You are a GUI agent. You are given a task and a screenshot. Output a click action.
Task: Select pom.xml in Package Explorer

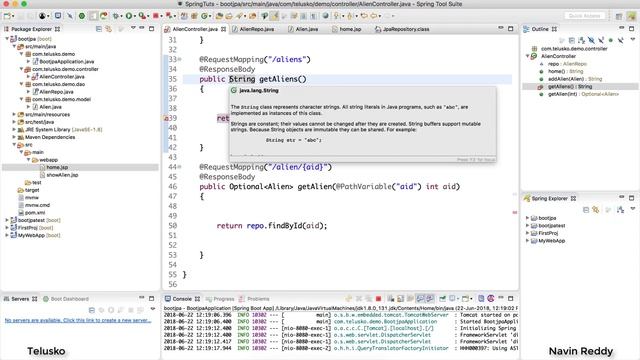(35, 213)
